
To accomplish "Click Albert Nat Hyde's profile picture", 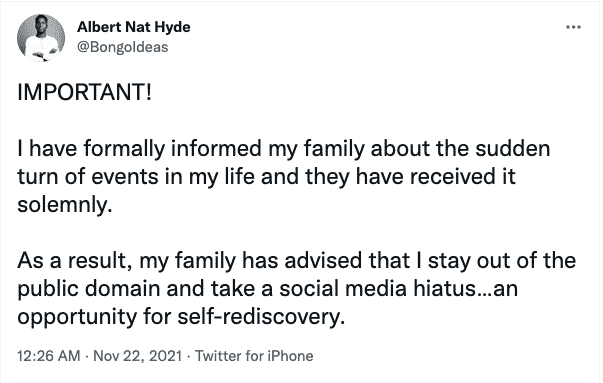I will tap(41, 38).
